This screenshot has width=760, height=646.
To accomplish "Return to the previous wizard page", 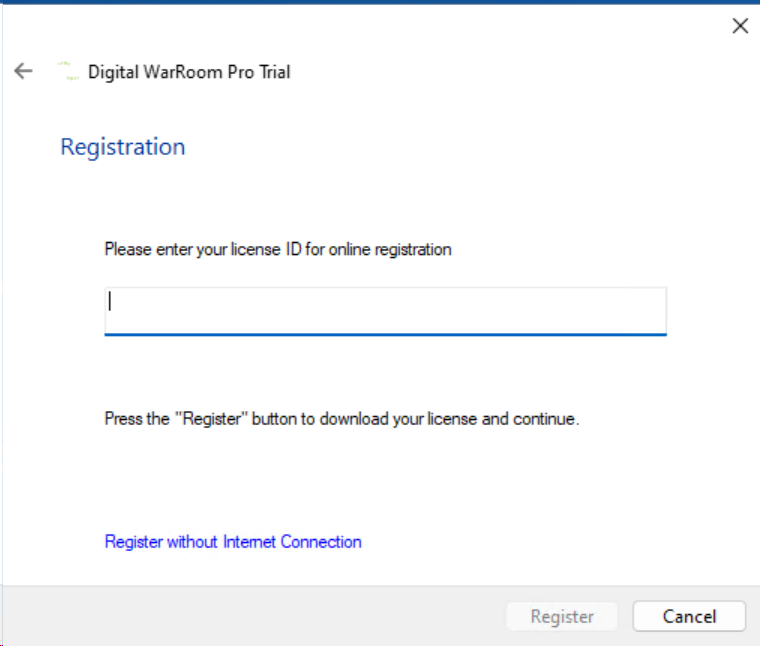I will (23, 71).
